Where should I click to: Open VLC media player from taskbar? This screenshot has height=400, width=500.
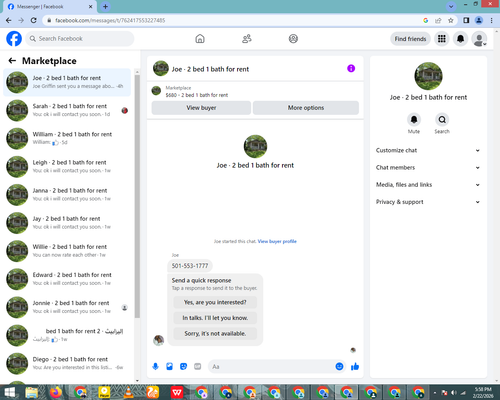(128, 392)
